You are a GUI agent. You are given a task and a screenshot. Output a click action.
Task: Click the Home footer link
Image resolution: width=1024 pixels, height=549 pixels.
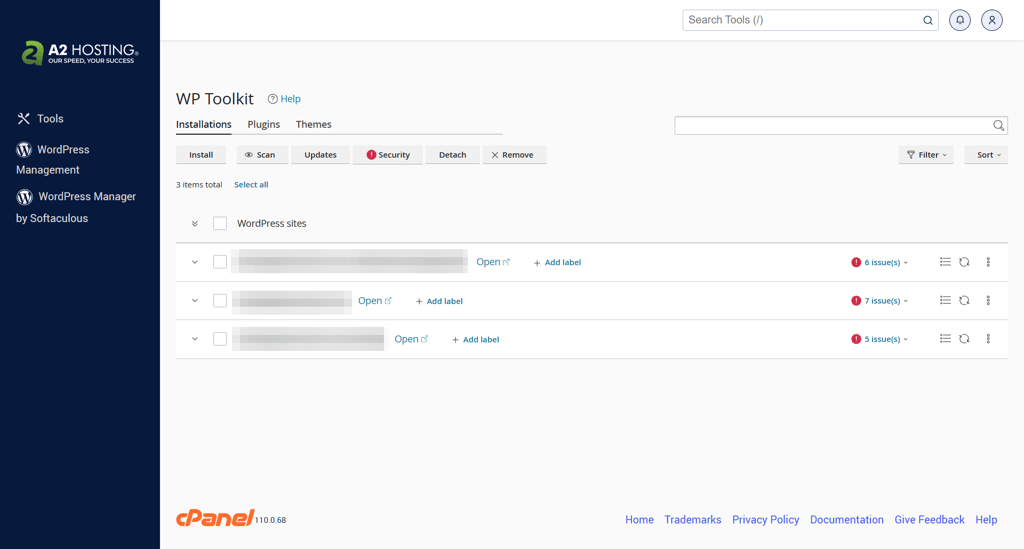click(639, 520)
